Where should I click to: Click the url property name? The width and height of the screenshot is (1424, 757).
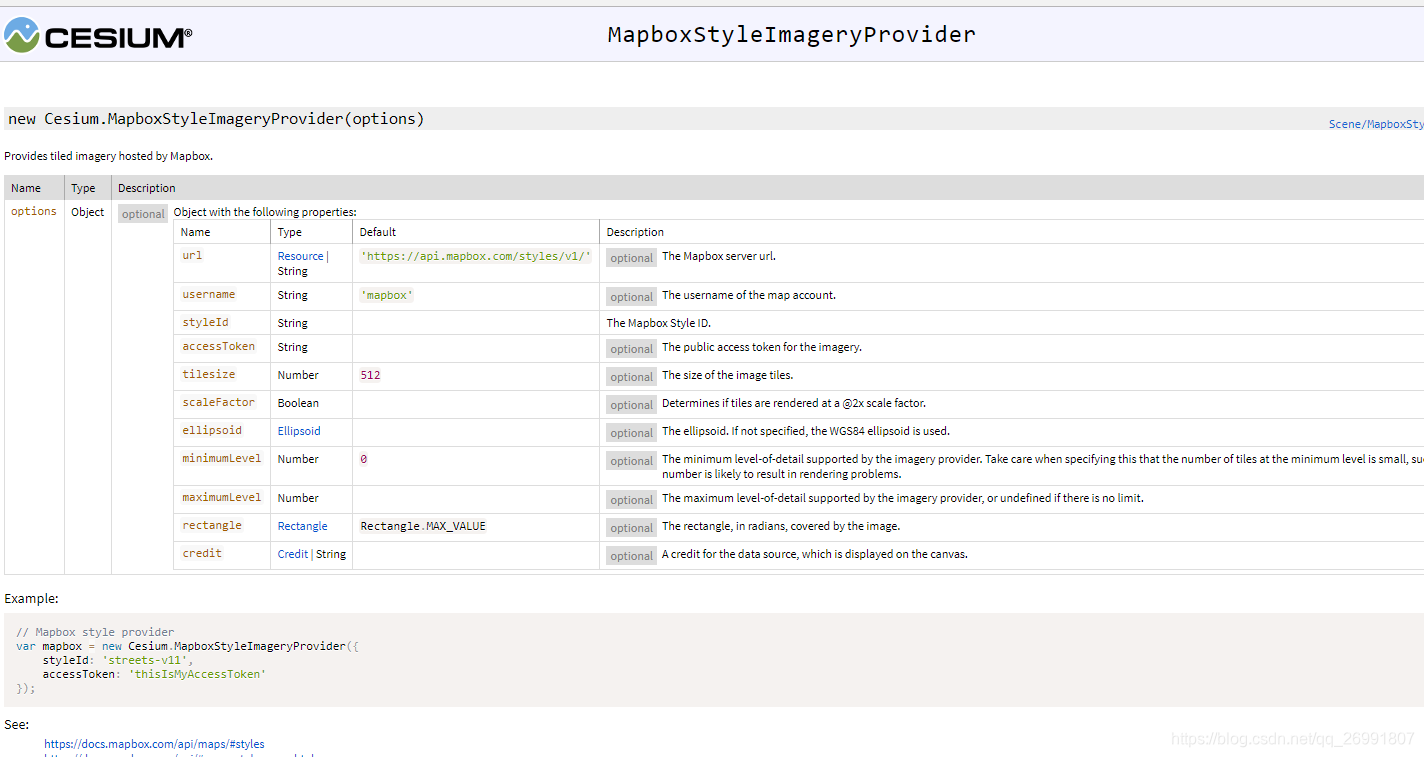coord(192,256)
